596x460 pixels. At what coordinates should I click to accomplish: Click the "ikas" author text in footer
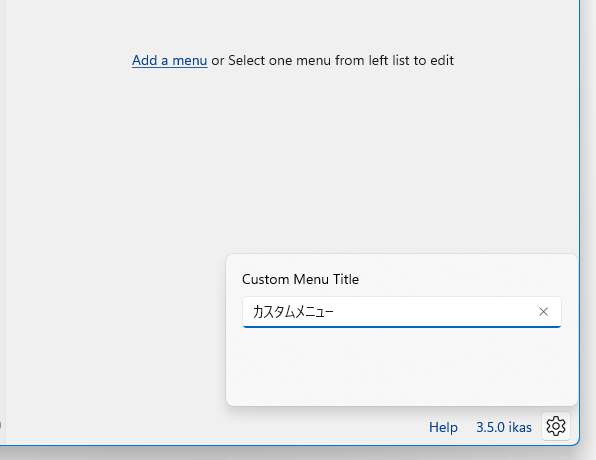coord(520,427)
